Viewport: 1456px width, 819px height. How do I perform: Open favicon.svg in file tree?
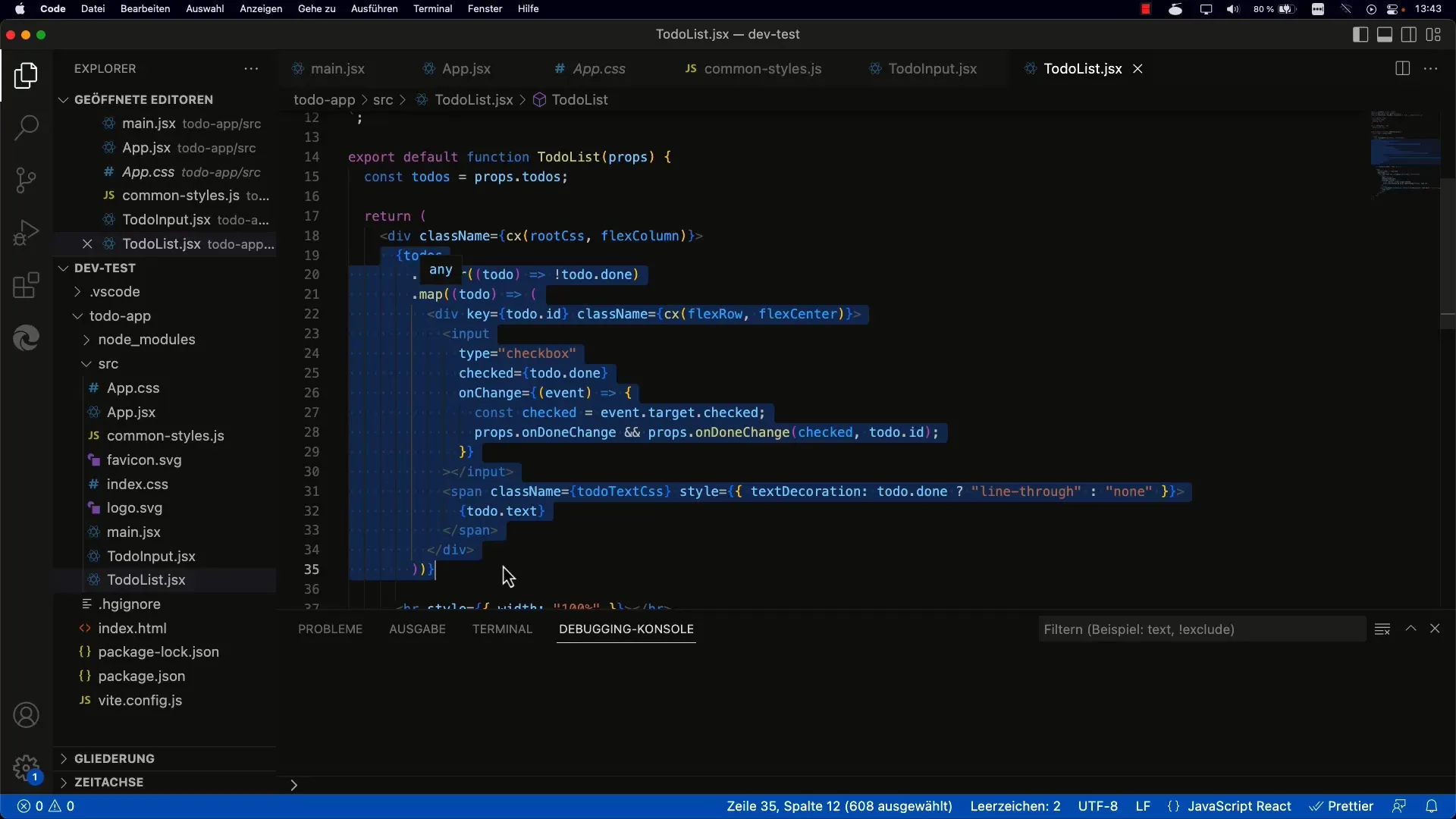pyautogui.click(x=144, y=460)
